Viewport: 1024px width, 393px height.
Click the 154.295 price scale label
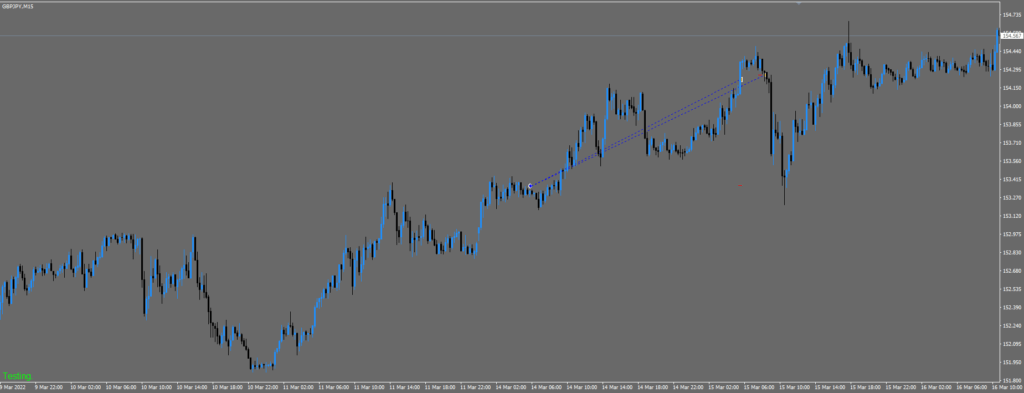1012,69
